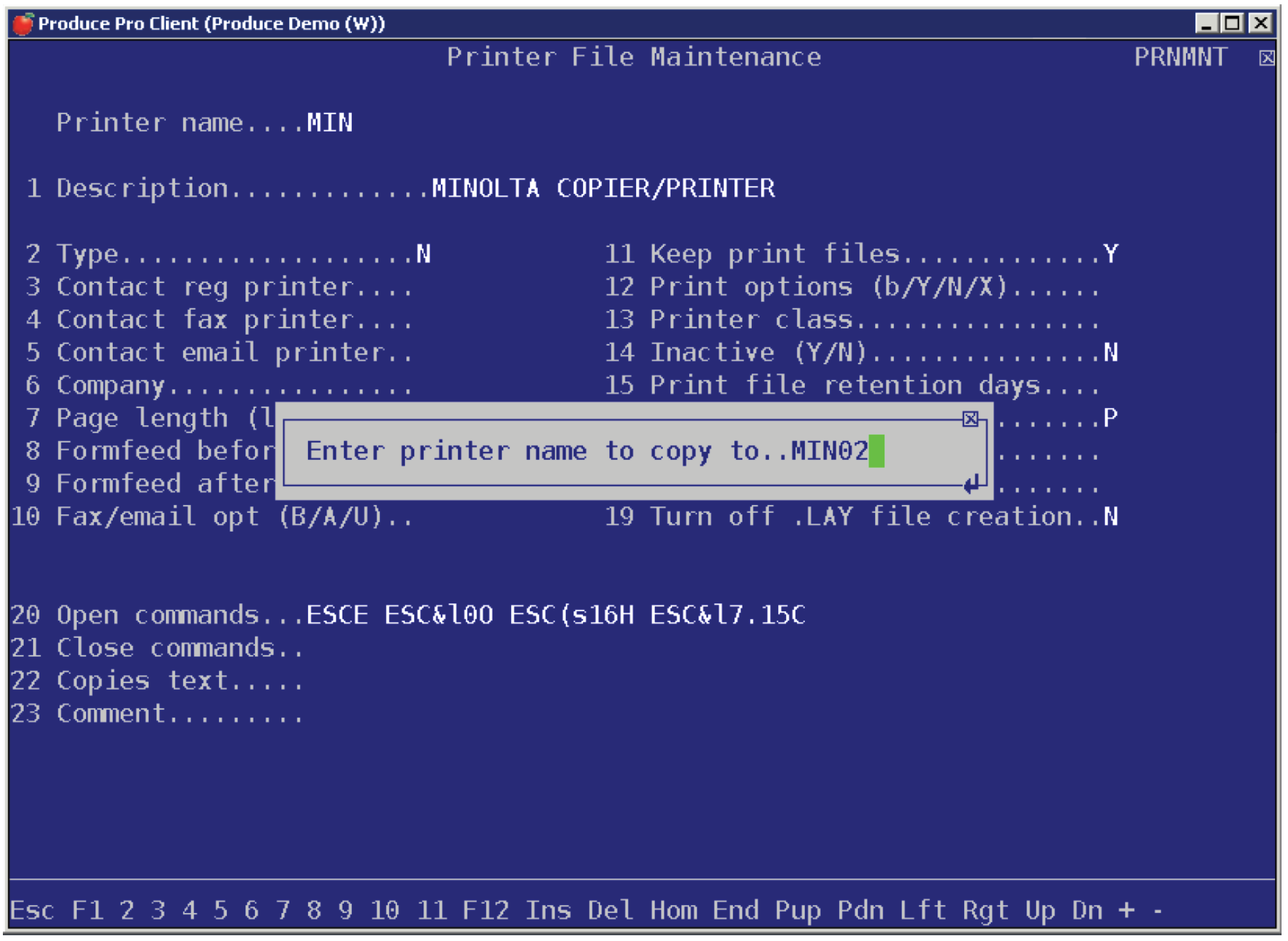Click the plus key in bottom bar
This screenshot has height=941, width=1288.
1126,910
